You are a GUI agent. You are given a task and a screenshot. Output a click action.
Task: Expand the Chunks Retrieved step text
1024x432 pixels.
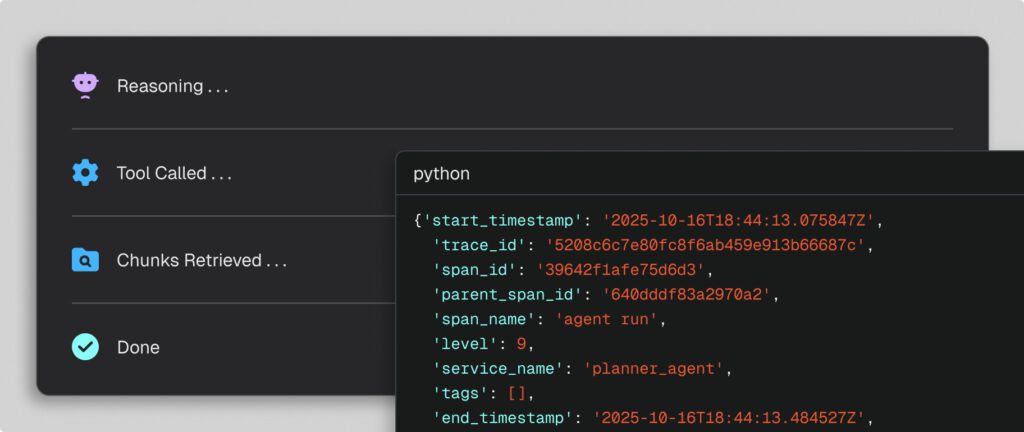tap(201, 261)
